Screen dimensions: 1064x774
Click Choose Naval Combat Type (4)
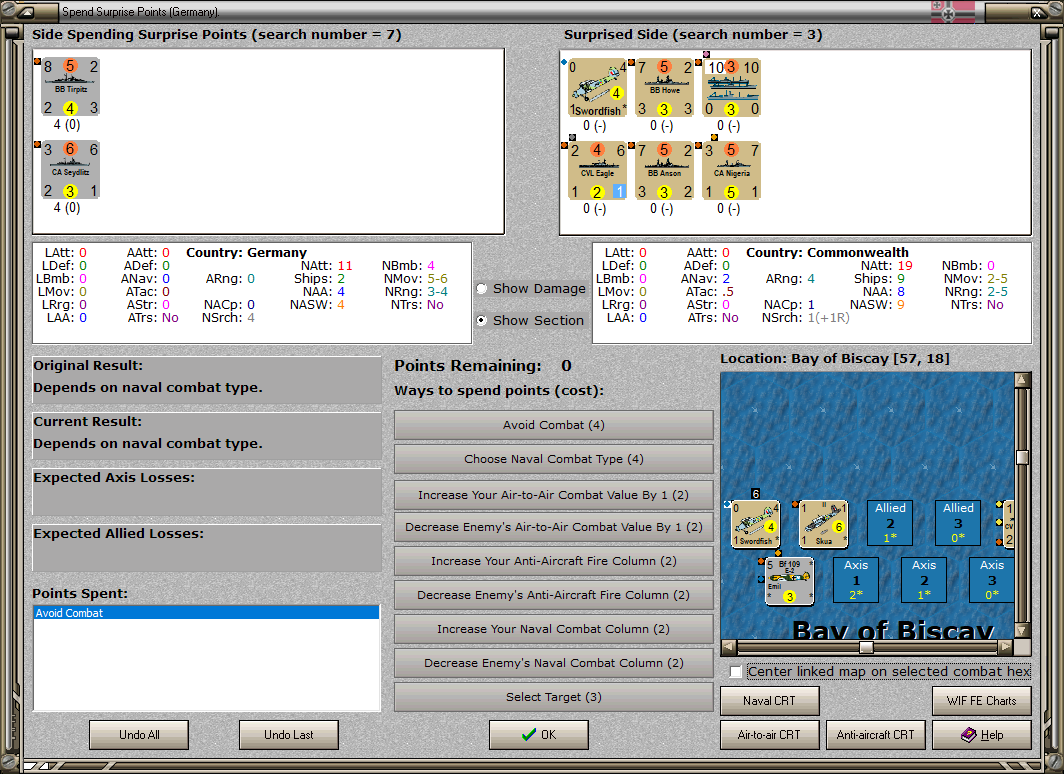tap(554, 459)
